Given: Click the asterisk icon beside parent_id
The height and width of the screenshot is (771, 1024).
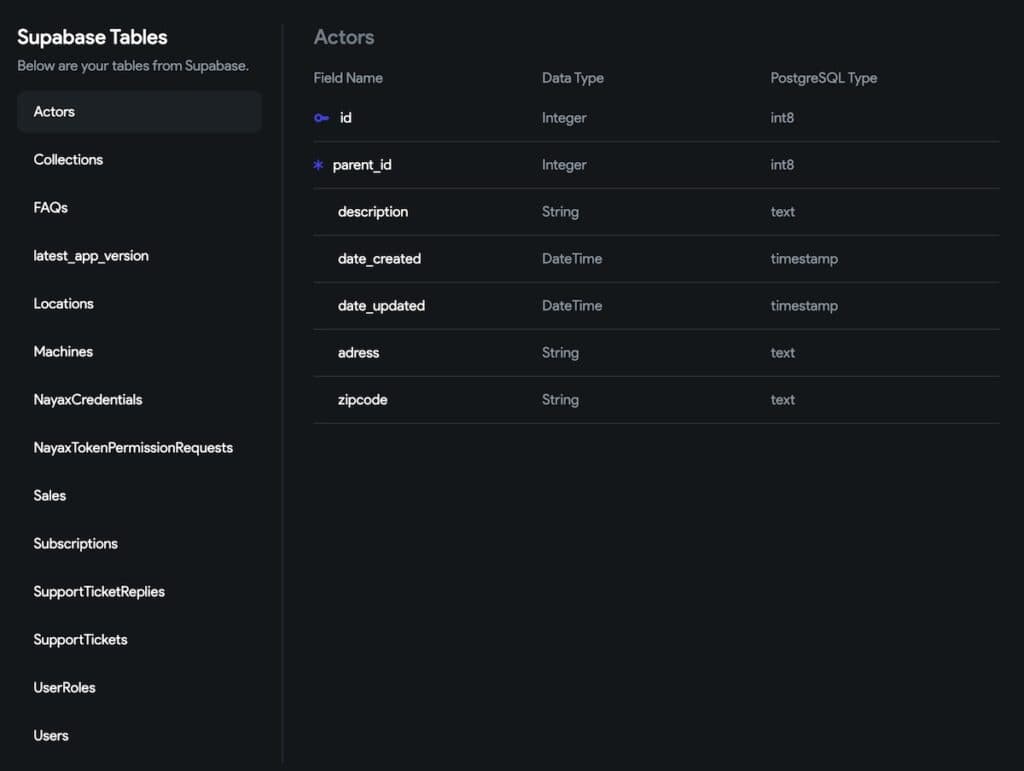Looking at the screenshot, I should click(x=317, y=164).
